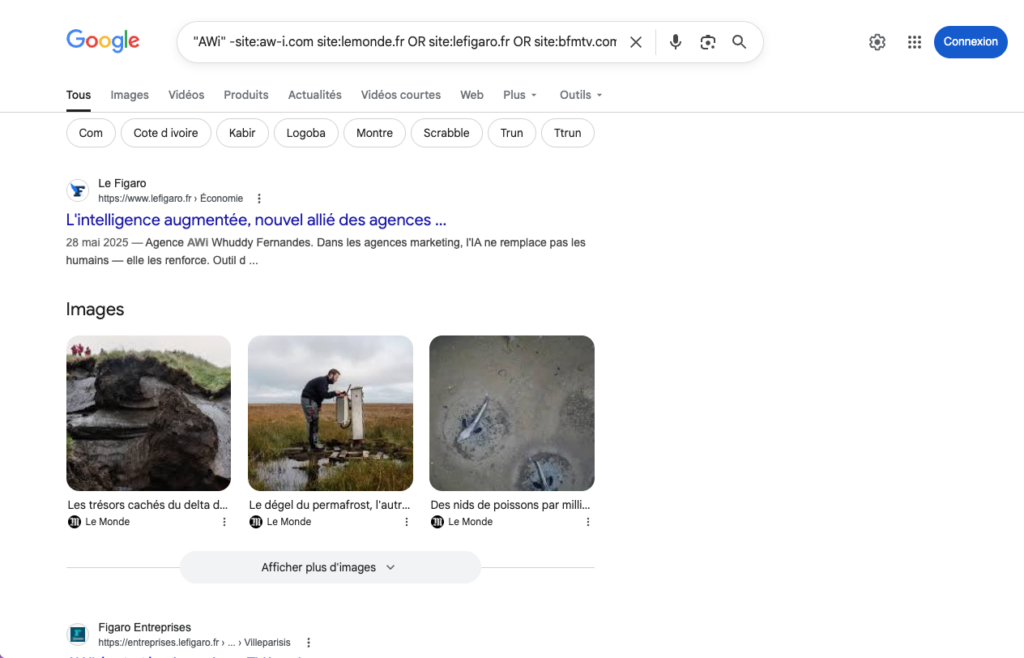Click the Google logo
Viewport: 1024px width, 658px height.
click(x=103, y=41)
